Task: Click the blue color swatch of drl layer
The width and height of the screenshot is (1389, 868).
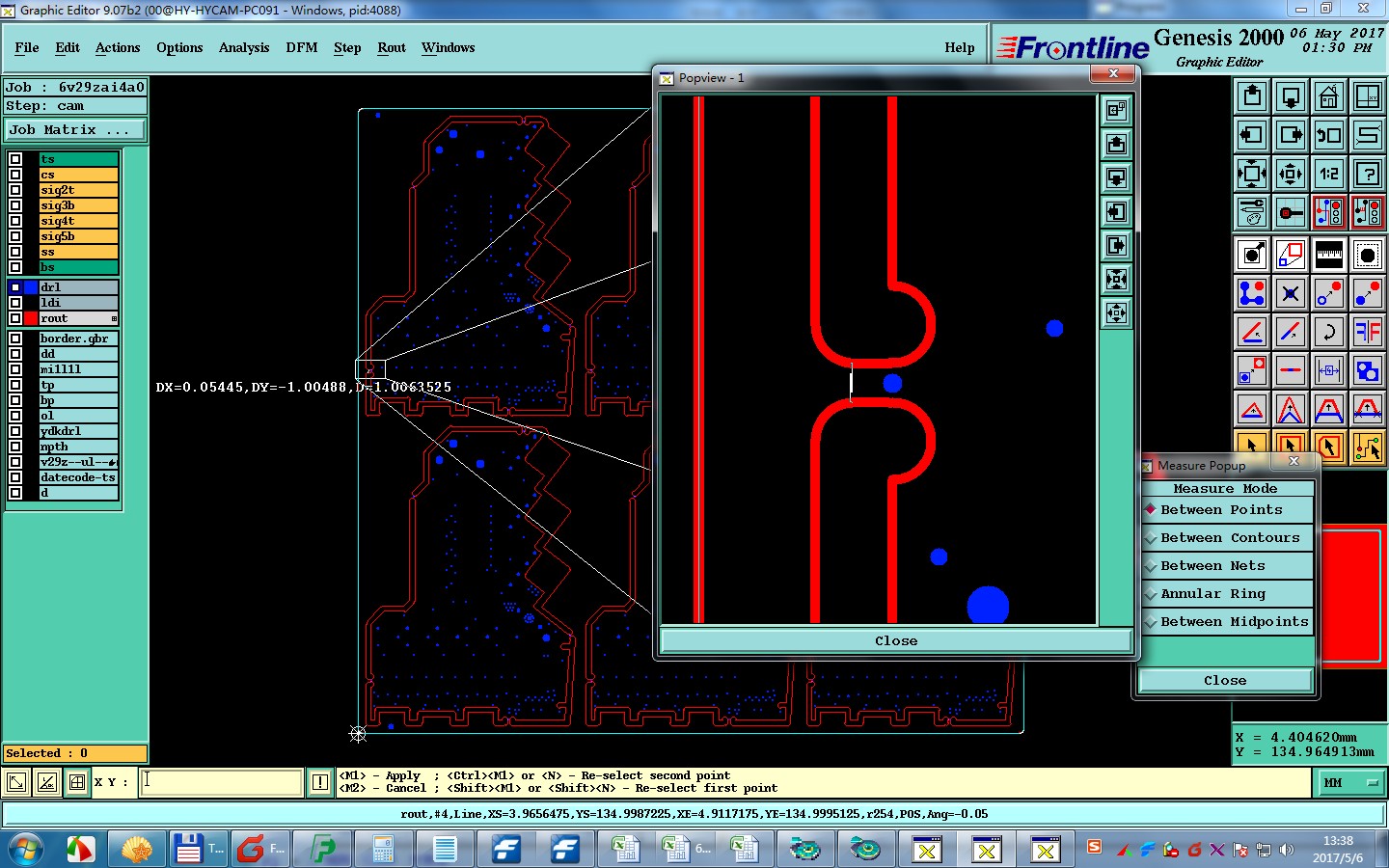Action: point(30,287)
